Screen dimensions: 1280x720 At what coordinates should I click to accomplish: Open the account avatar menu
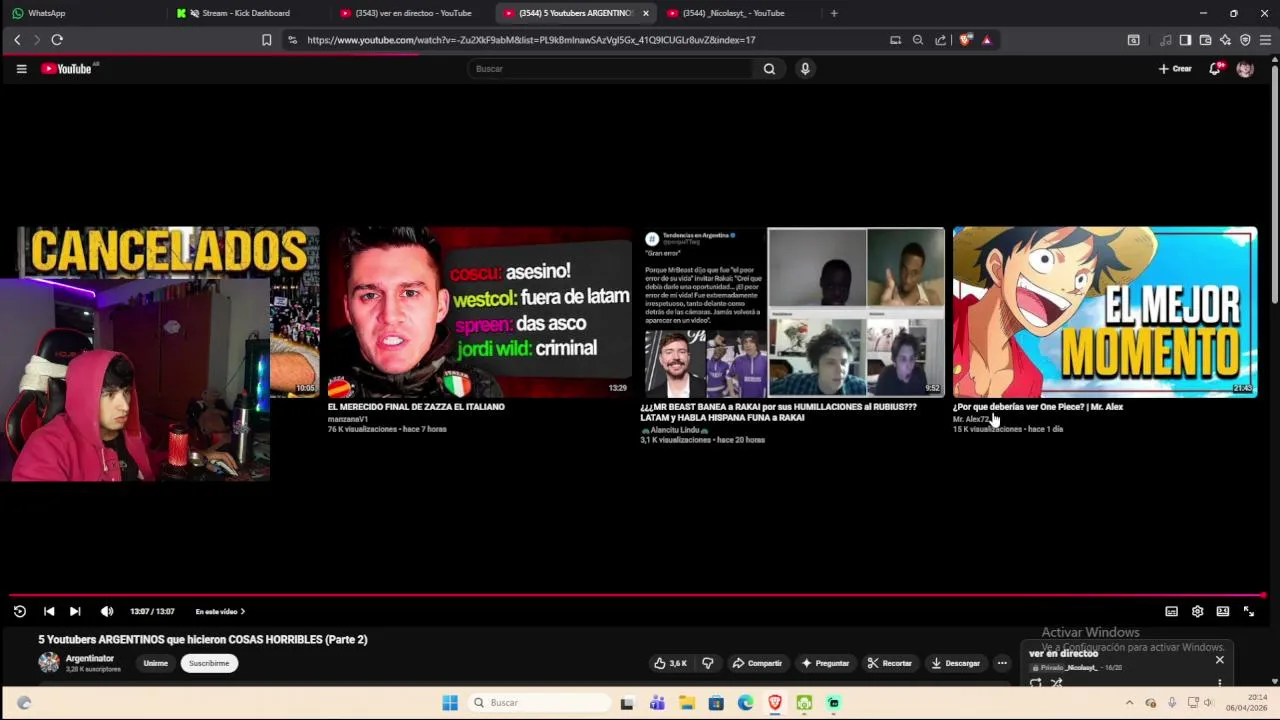click(1245, 69)
